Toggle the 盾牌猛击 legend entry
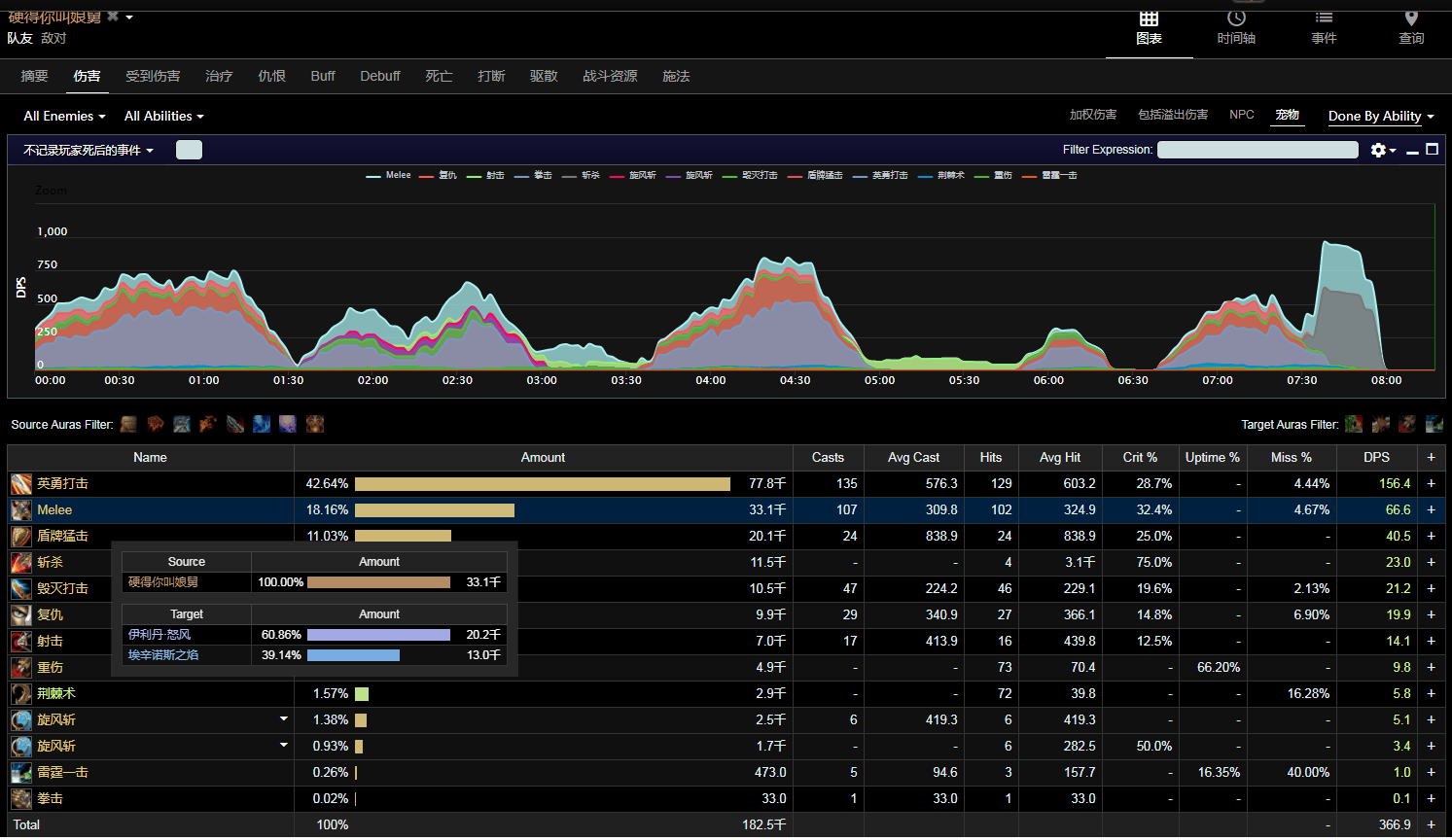The image size is (1452, 840). [x=816, y=175]
